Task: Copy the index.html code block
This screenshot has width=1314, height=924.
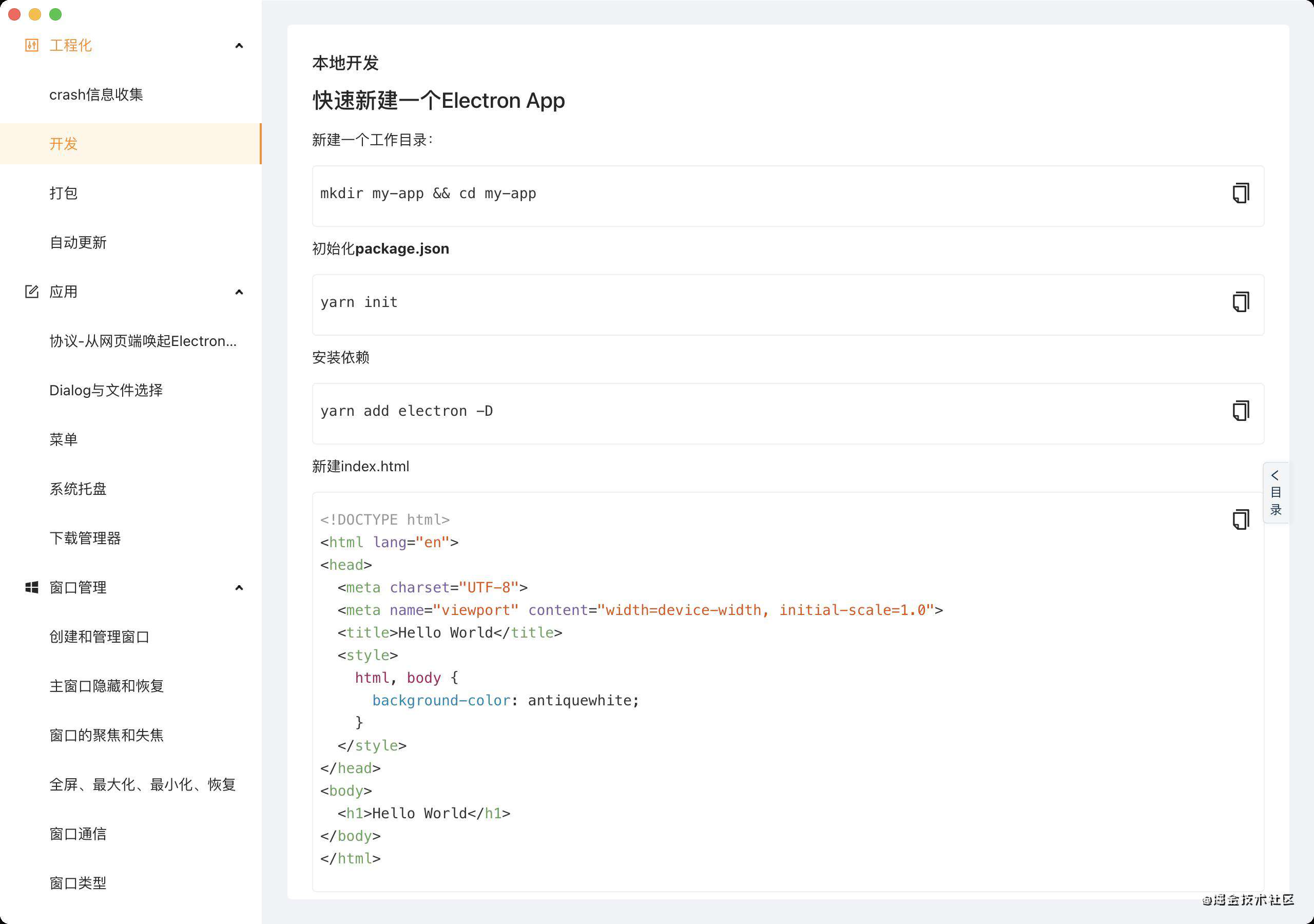Action: point(1240,519)
